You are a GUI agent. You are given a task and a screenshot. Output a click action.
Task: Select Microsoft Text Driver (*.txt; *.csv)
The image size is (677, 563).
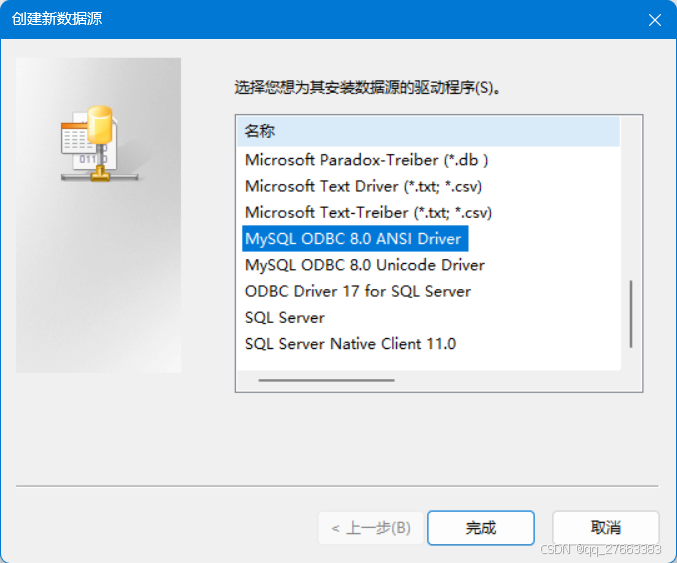(x=363, y=187)
